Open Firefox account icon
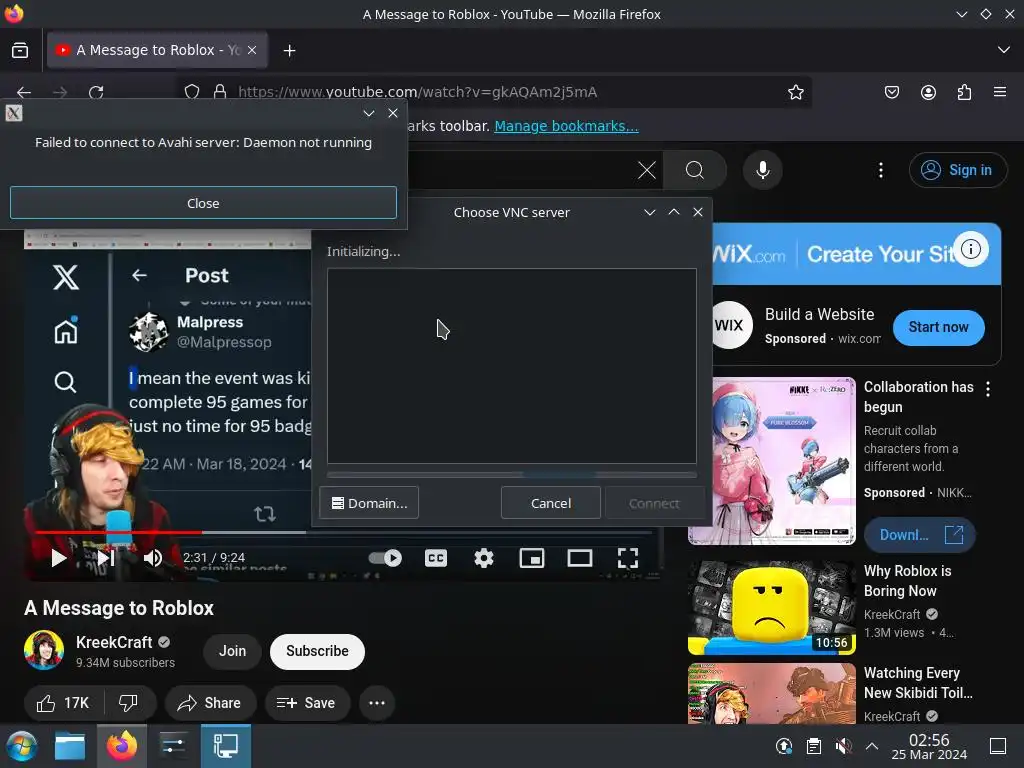 (x=928, y=92)
